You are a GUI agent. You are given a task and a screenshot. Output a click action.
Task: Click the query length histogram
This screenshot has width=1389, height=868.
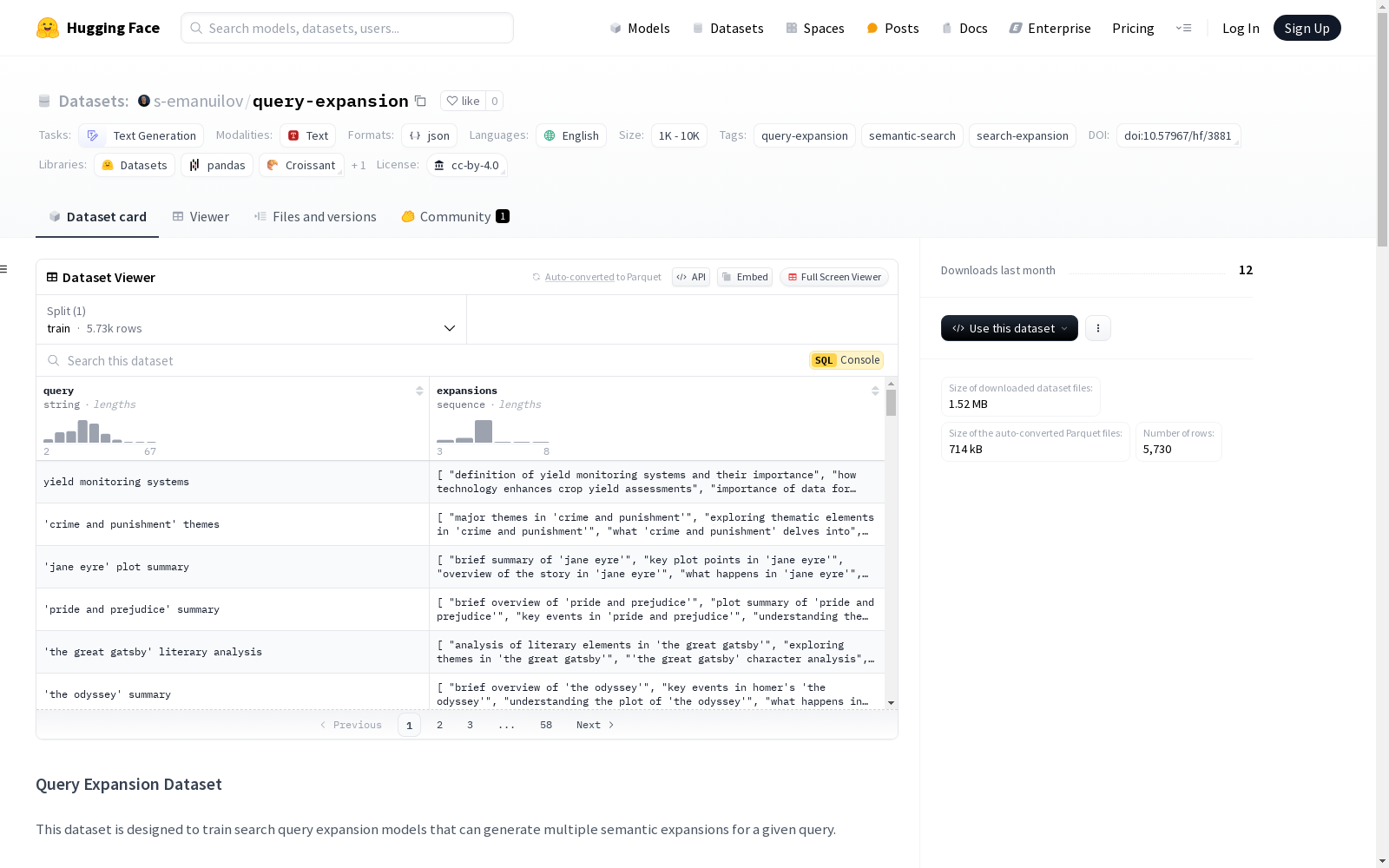[x=100, y=431]
